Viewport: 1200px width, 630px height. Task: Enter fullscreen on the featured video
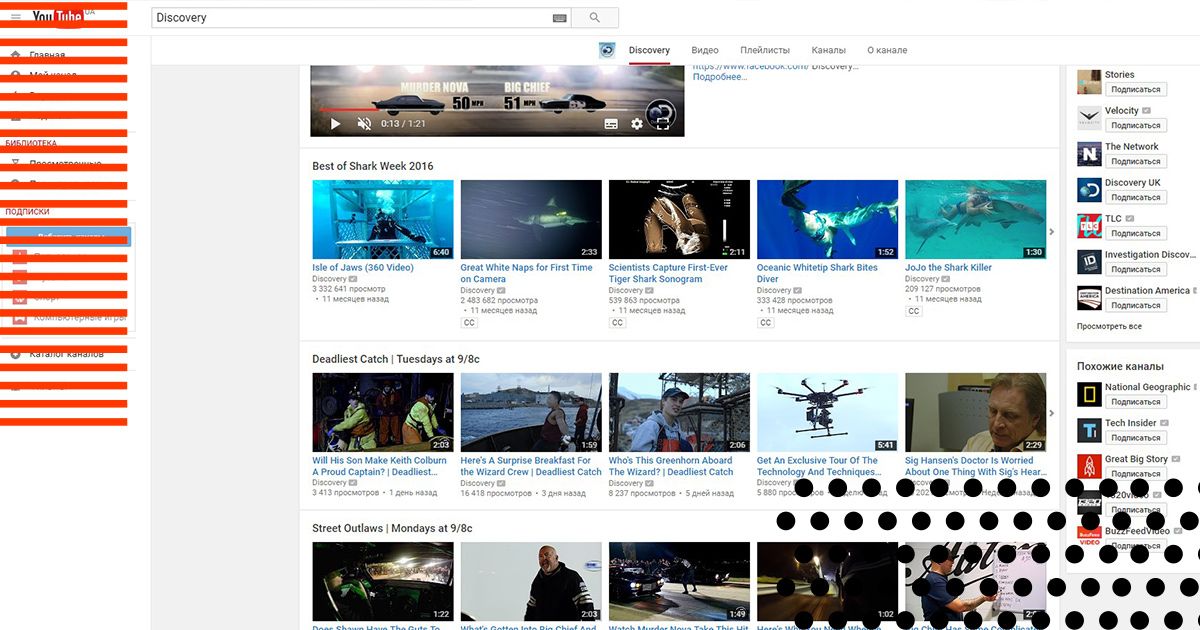[x=662, y=124]
